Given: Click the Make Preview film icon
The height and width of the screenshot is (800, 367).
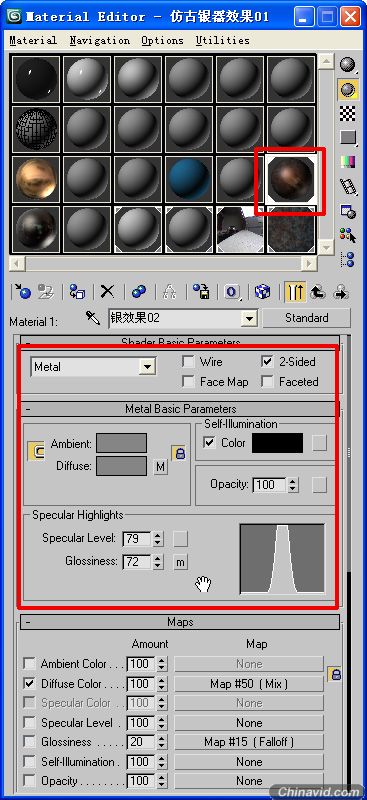Looking at the screenshot, I should (x=349, y=187).
